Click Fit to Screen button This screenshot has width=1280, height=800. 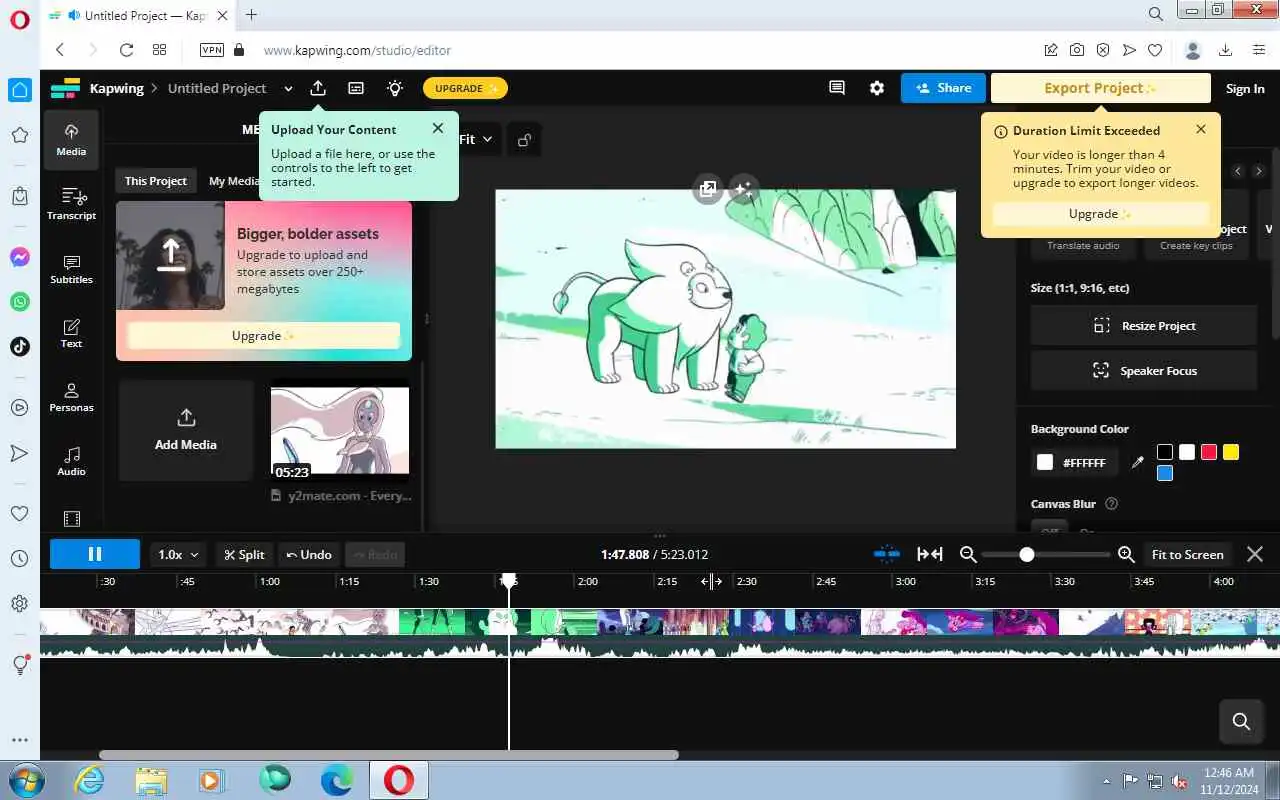1187,554
